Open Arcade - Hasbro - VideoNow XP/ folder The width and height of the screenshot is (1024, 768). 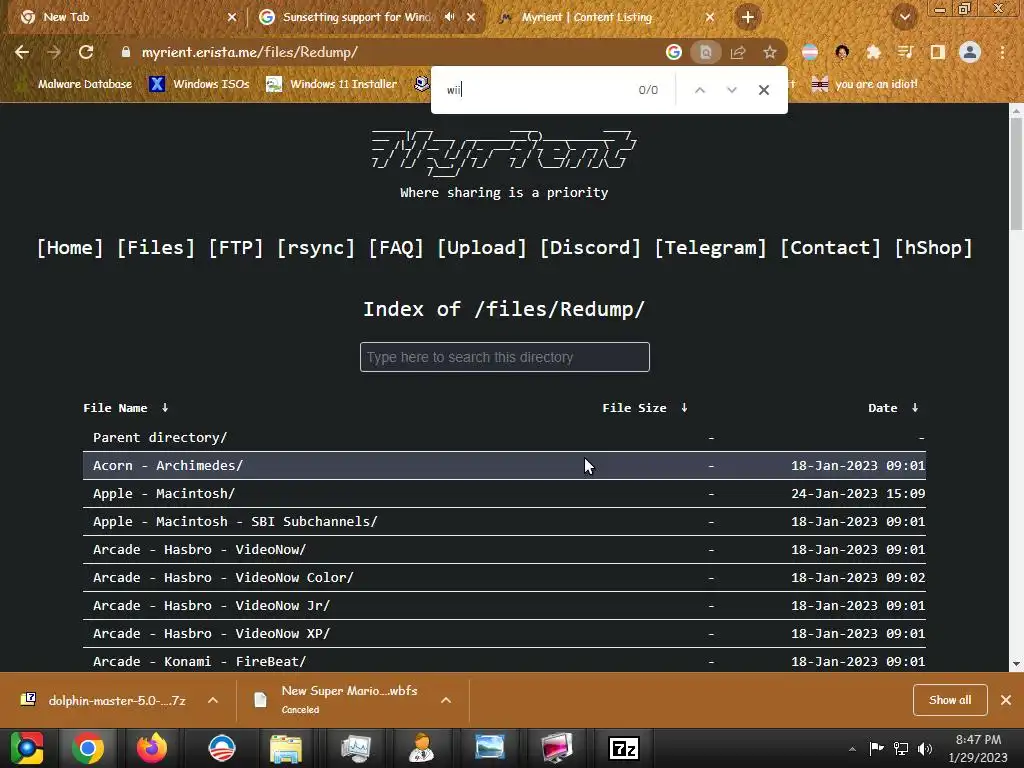click(212, 634)
